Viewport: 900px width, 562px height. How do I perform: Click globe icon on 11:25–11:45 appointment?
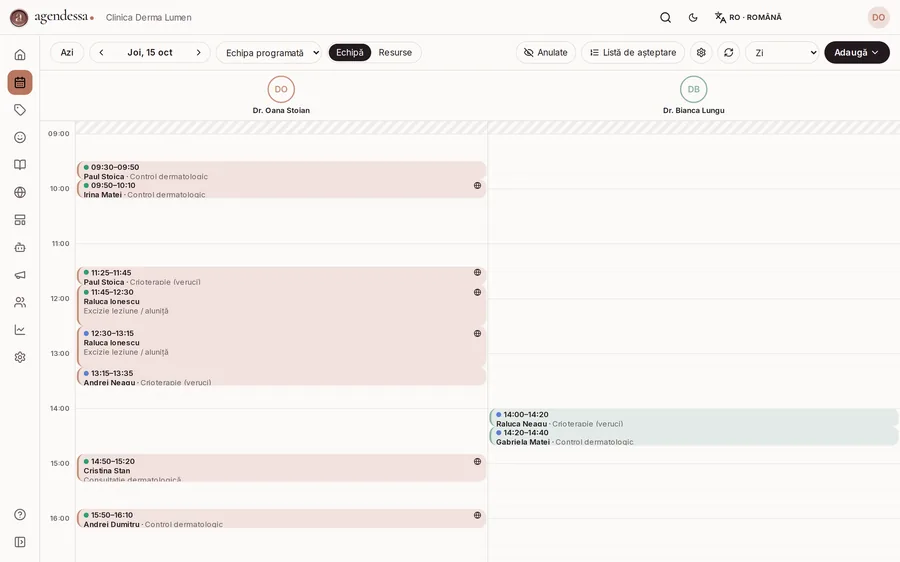tap(477, 272)
